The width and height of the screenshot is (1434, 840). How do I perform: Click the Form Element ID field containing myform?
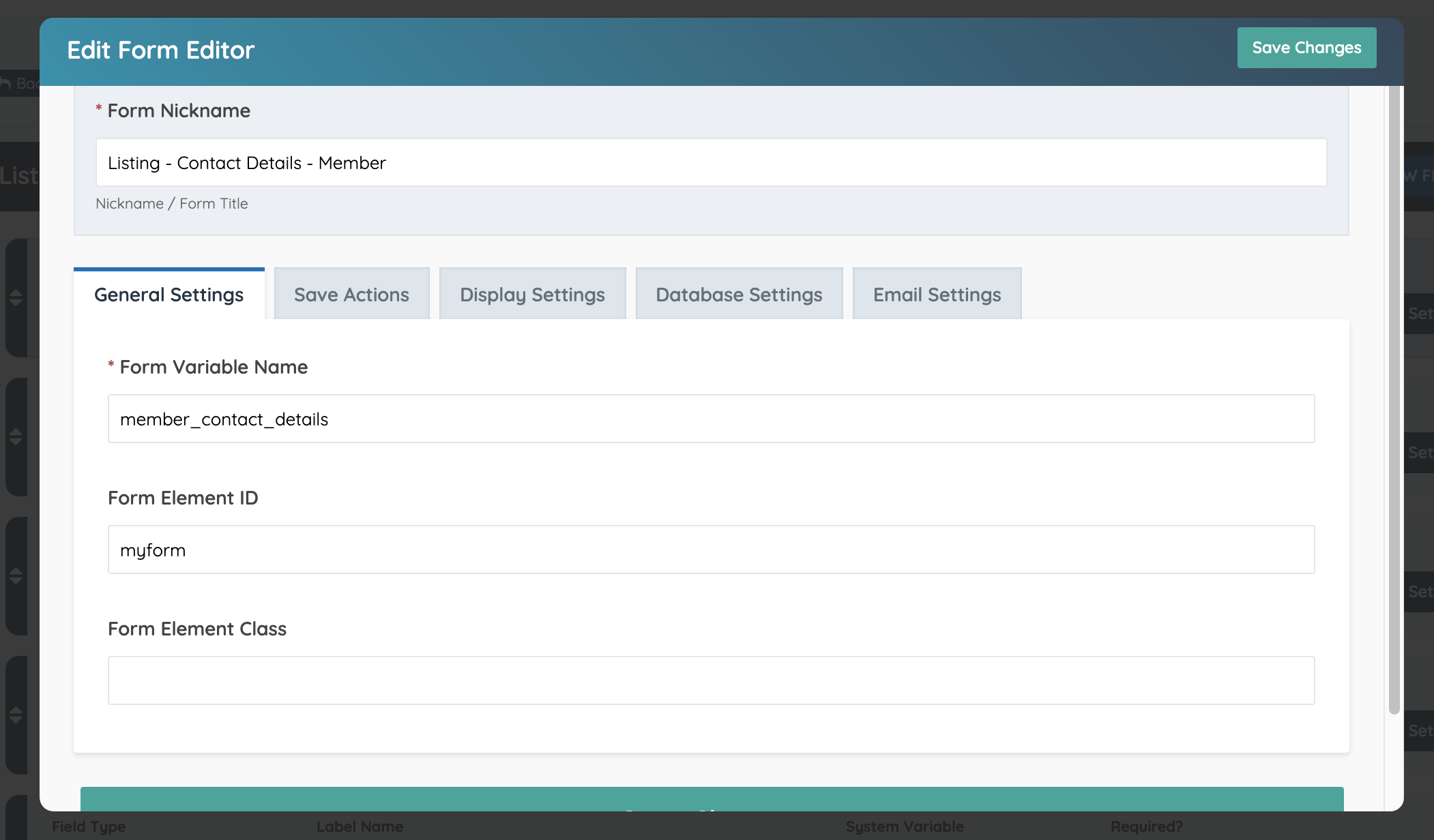pyautogui.click(x=711, y=550)
